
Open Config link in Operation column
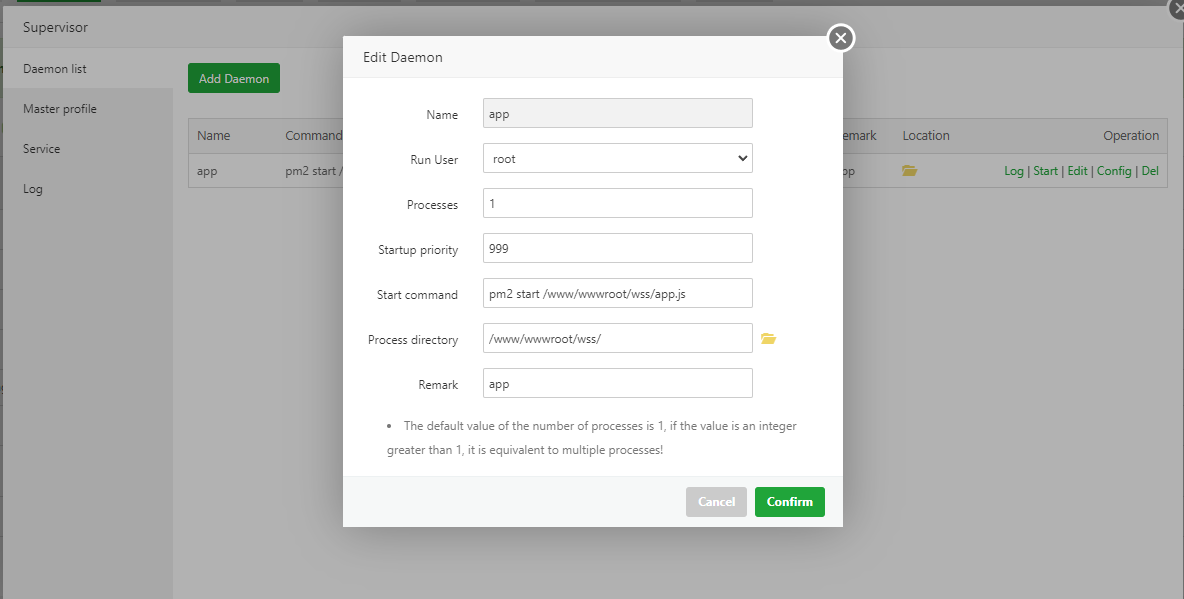tap(1114, 171)
